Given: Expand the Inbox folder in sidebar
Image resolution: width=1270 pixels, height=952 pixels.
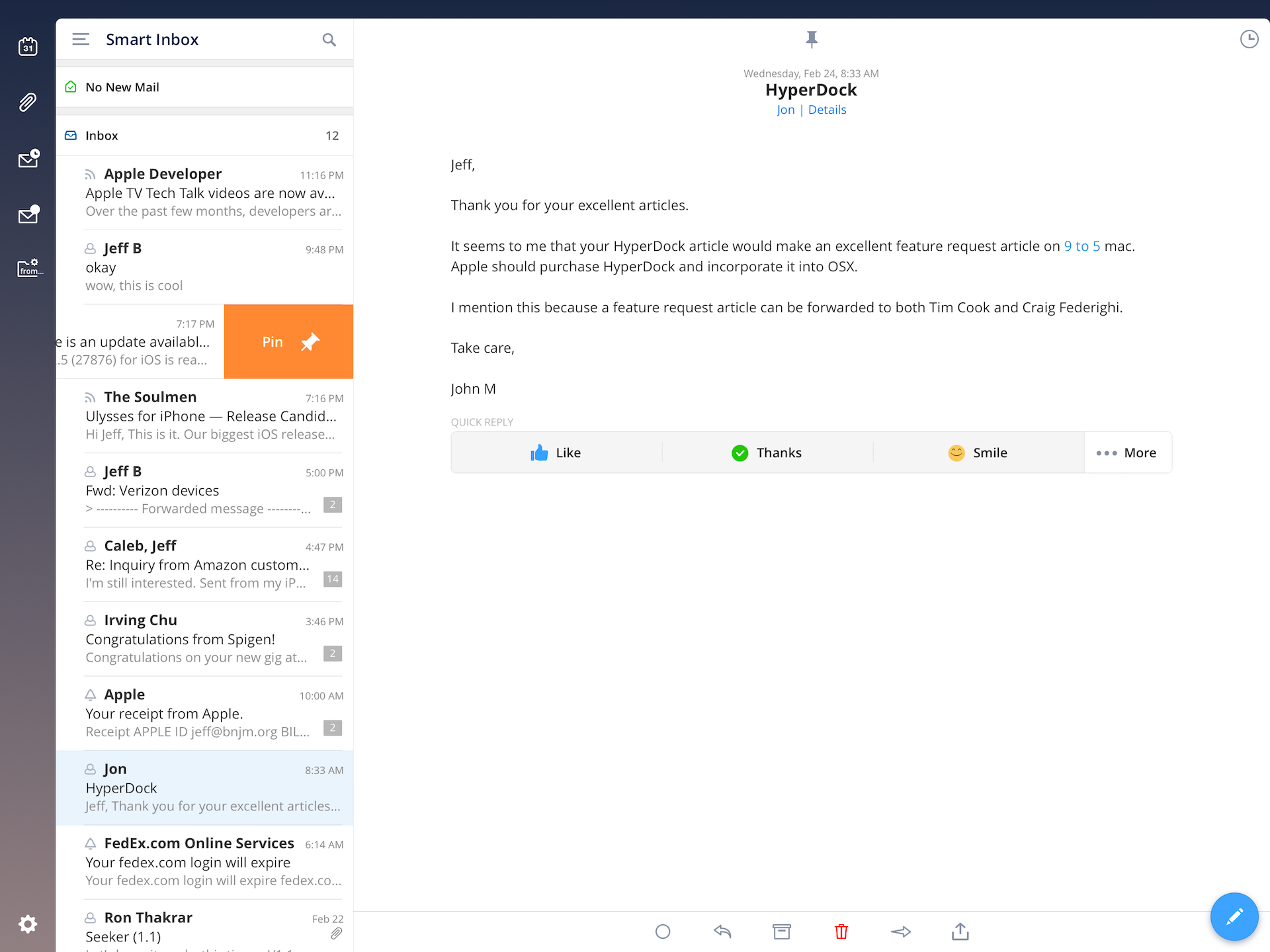Looking at the screenshot, I should coord(101,135).
